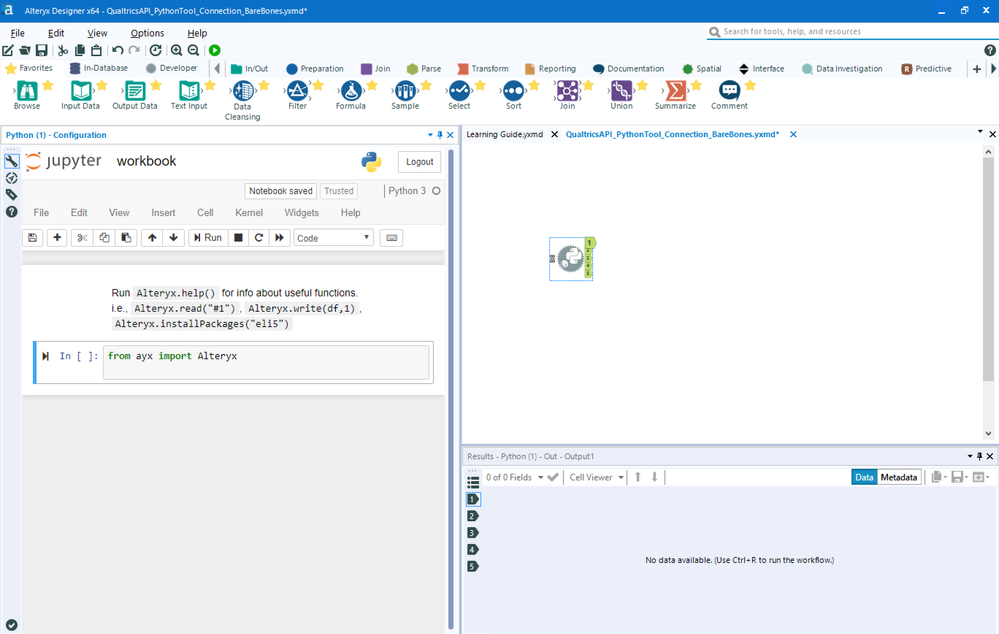Click the Python tool on the canvas
The width and height of the screenshot is (999, 634).
tap(571, 259)
